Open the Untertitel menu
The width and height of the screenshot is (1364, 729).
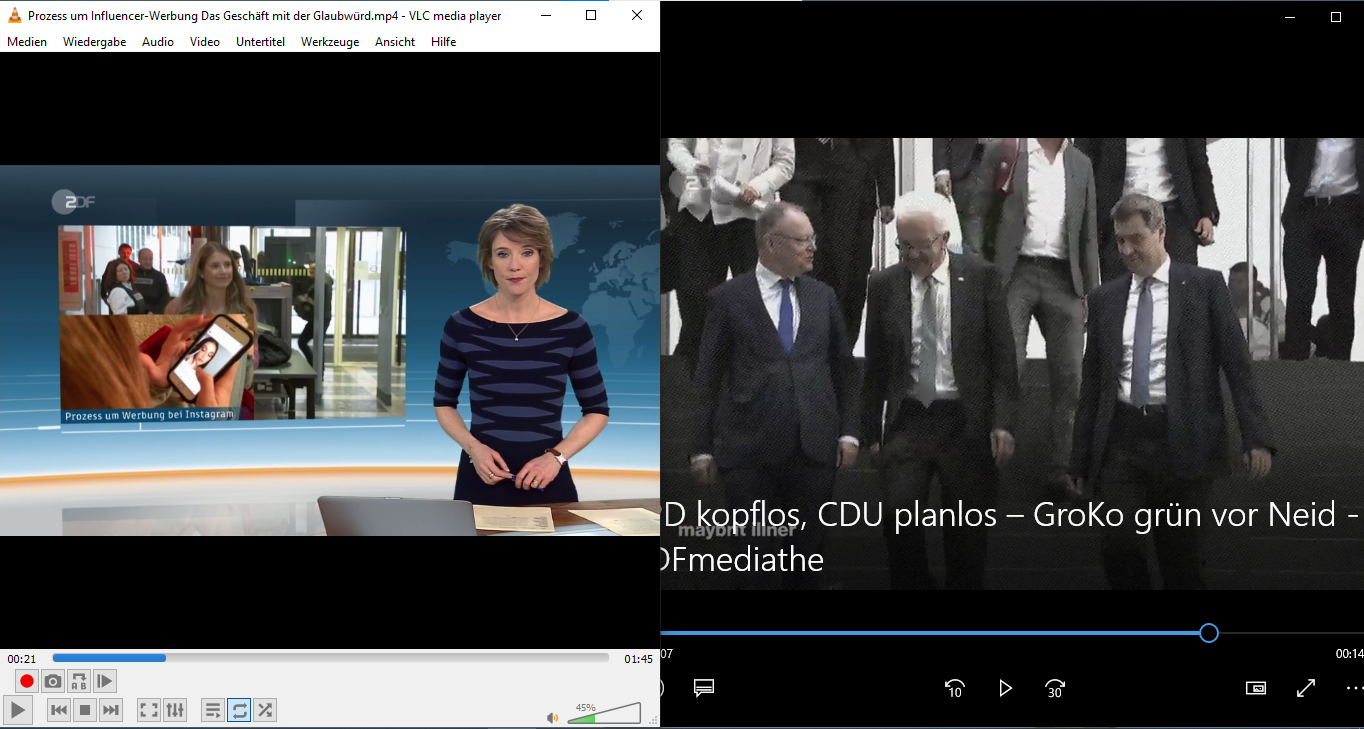[260, 42]
